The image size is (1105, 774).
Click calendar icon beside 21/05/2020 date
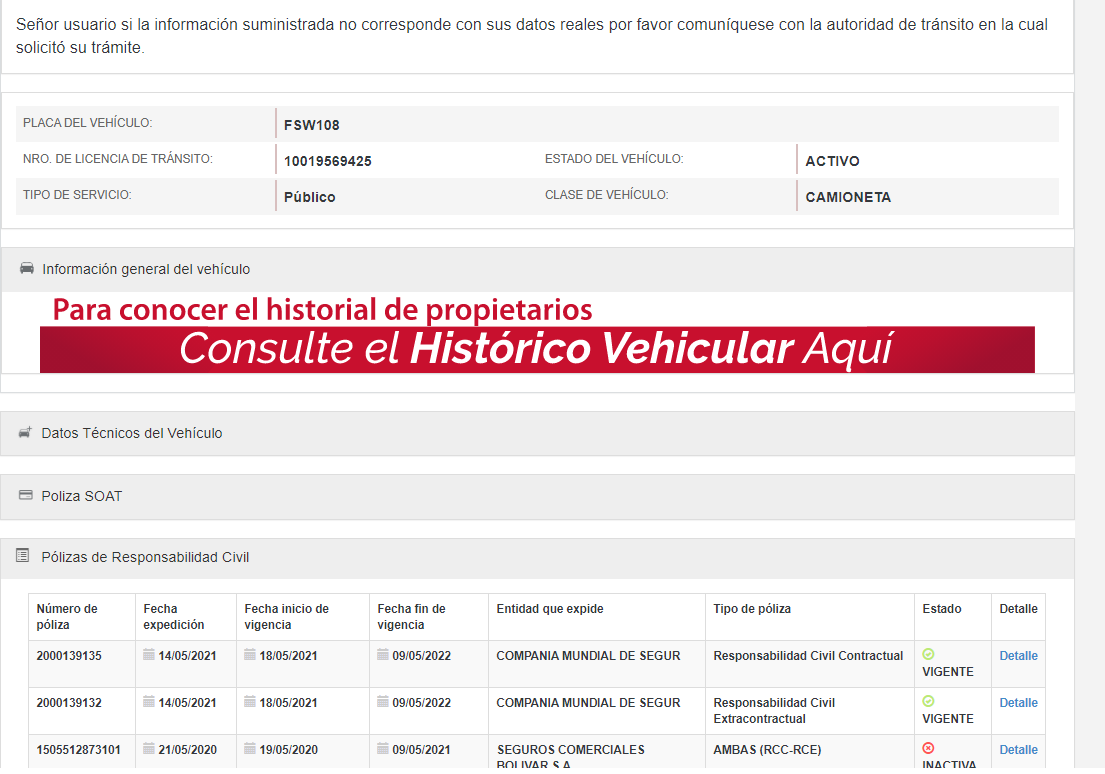pos(149,749)
